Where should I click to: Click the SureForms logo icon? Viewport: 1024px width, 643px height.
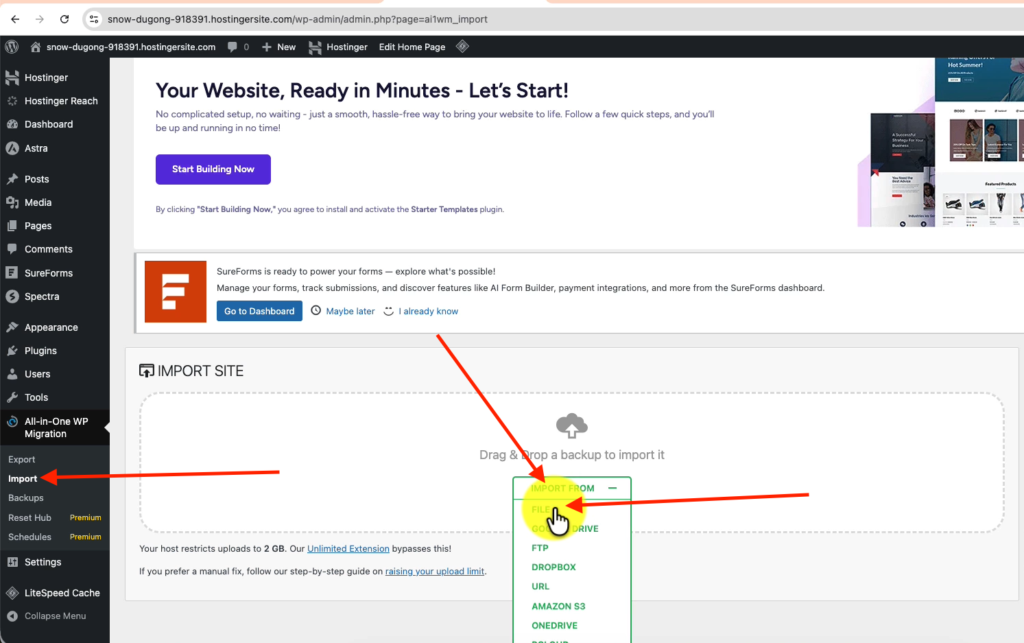pos(175,292)
